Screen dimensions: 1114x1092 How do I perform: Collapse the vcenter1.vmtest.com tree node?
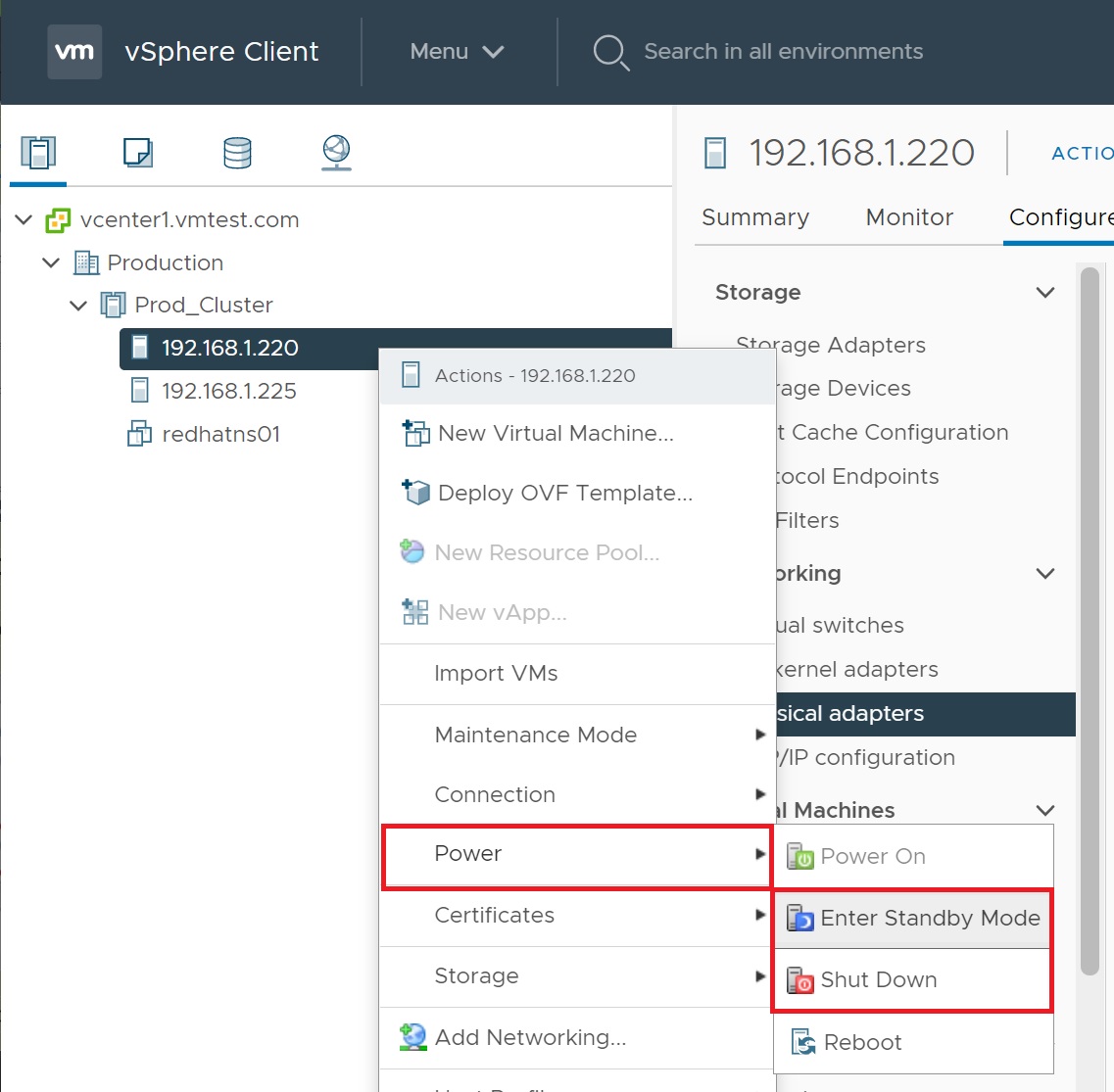[24, 220]
